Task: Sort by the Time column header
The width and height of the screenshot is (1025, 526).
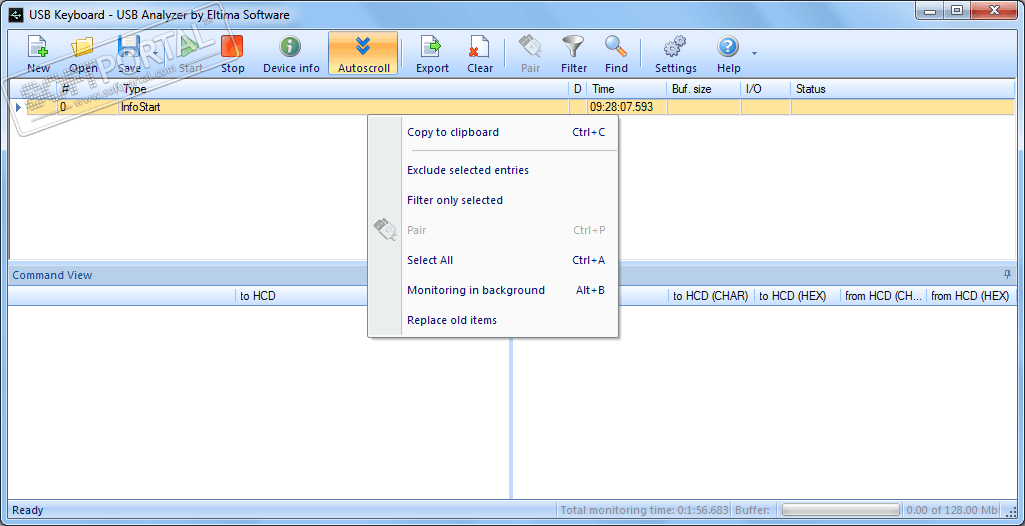Action: point(626,89)
